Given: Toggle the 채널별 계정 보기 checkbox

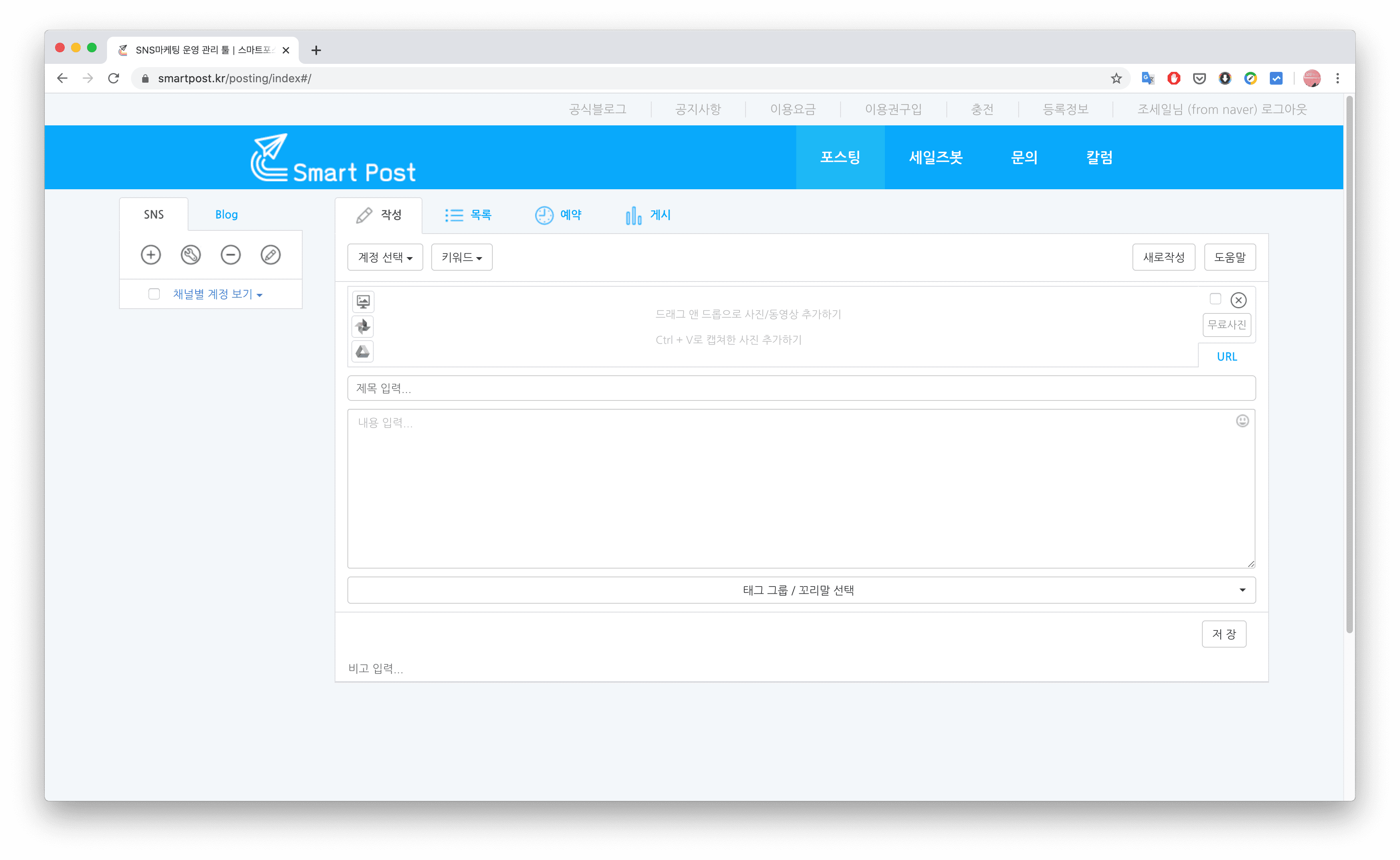Looking at the screenshot, I should [154, 294].
